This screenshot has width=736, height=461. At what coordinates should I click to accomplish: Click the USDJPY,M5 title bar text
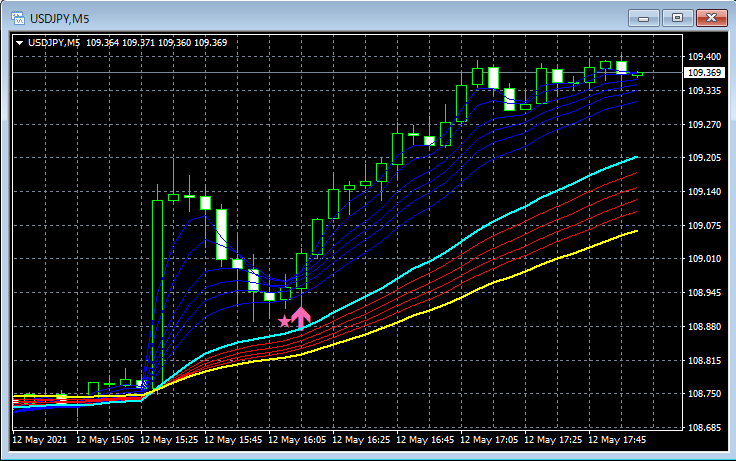(60, 19)
